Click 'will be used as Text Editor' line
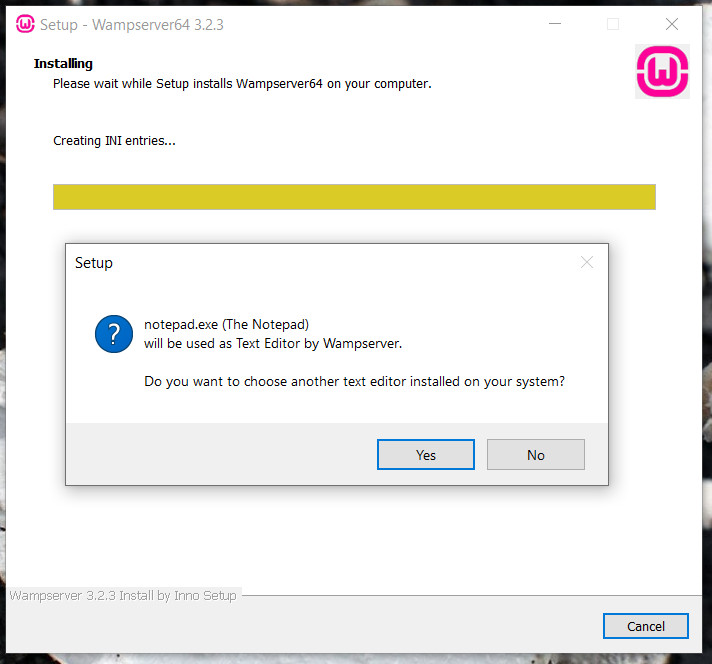This screenshot has width=712, height=664. point(273,343)
